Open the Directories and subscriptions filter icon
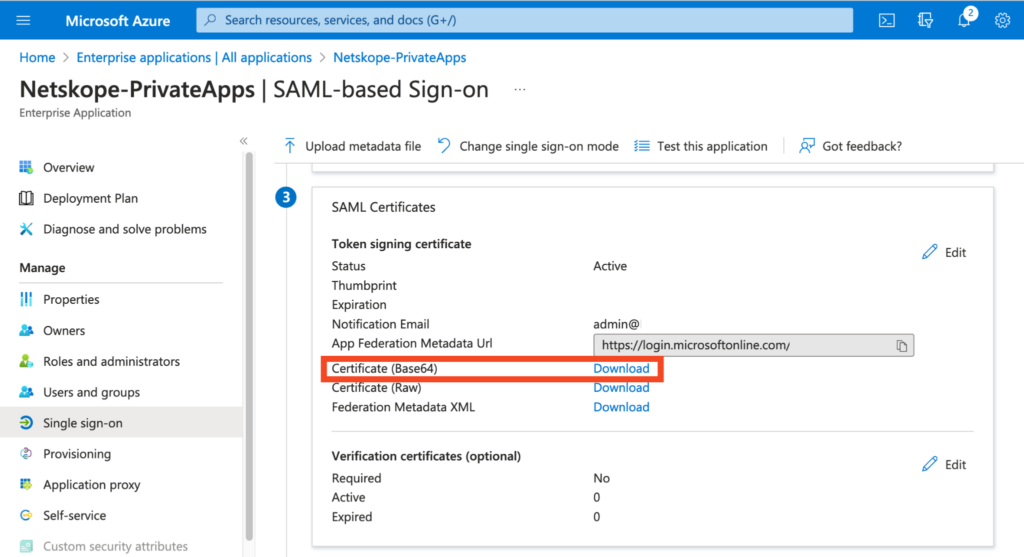Screen dimensions: 1024x557 tap(925, 20)
